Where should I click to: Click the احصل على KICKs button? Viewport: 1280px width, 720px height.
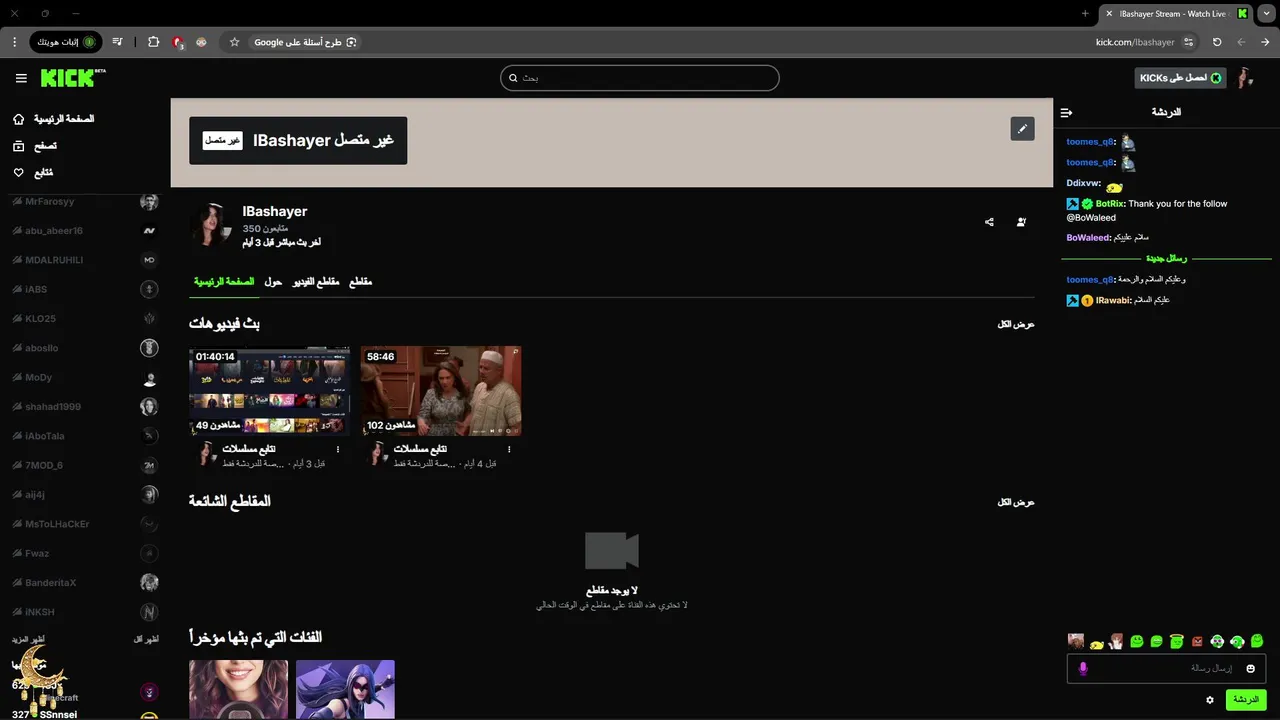tap(1180, 78)
